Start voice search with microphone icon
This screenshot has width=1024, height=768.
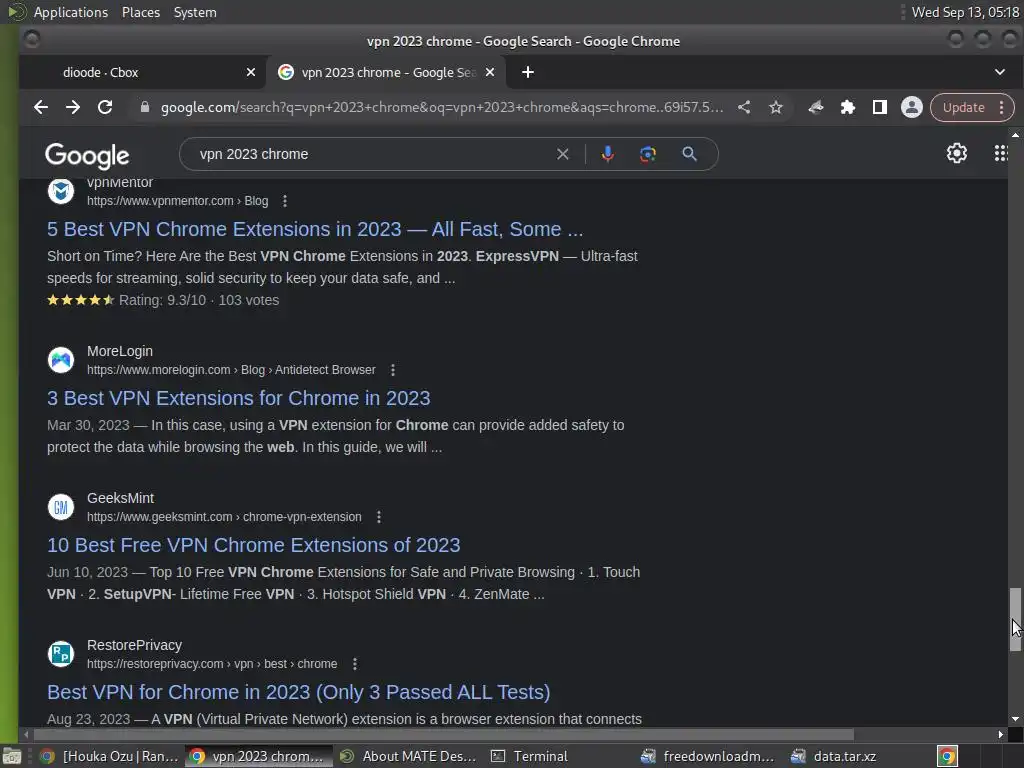click(x=607, y=154)
